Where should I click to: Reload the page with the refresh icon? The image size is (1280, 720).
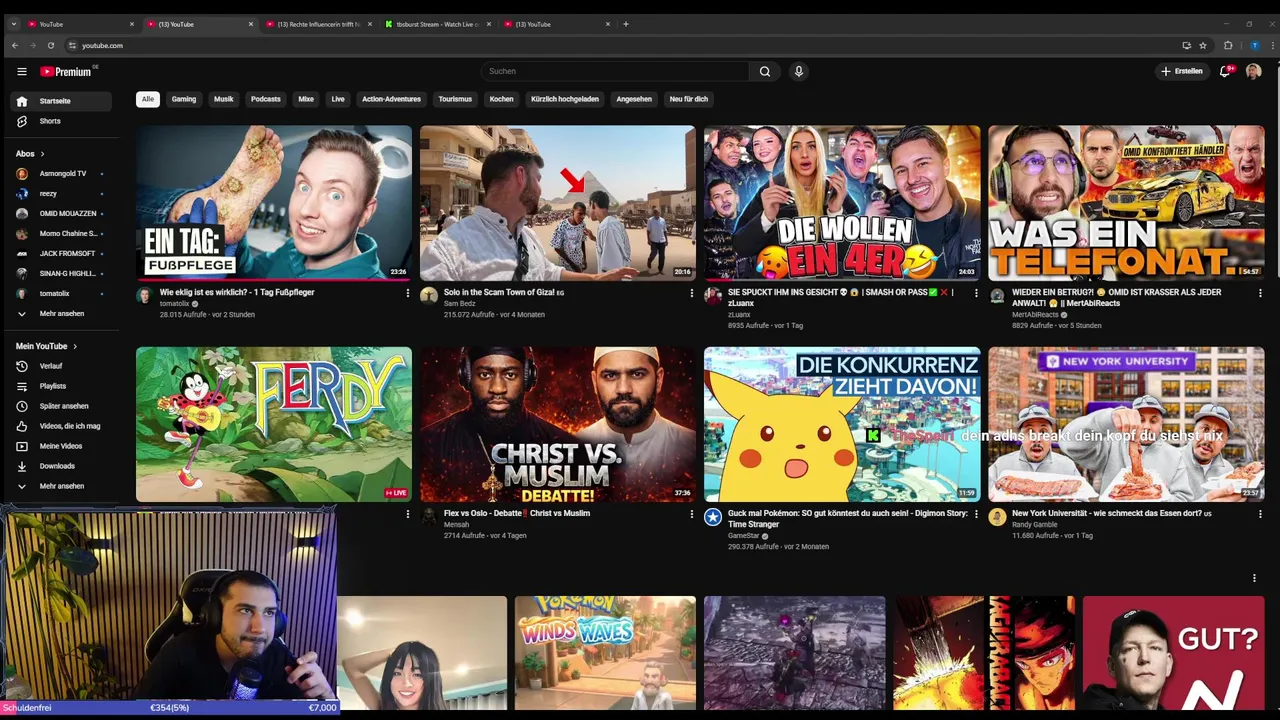pyautogui.click(x=51, y=45)
